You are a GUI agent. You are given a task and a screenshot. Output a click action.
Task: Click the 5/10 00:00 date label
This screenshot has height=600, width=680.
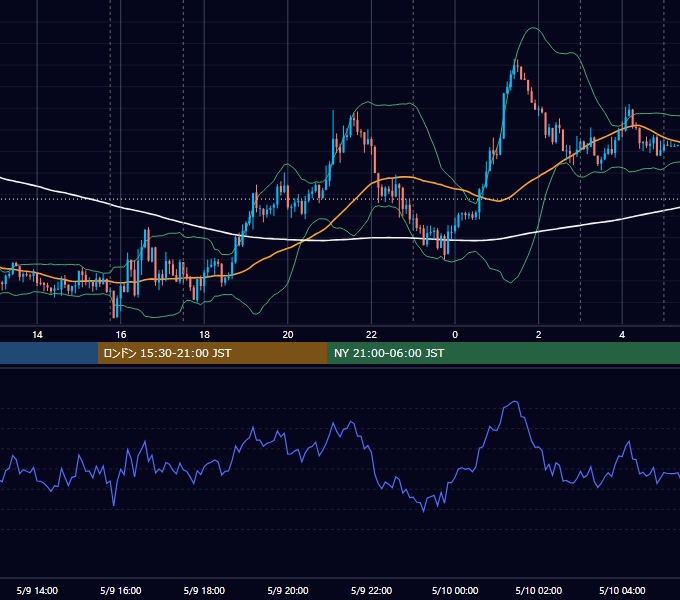(x=455, y=590)
